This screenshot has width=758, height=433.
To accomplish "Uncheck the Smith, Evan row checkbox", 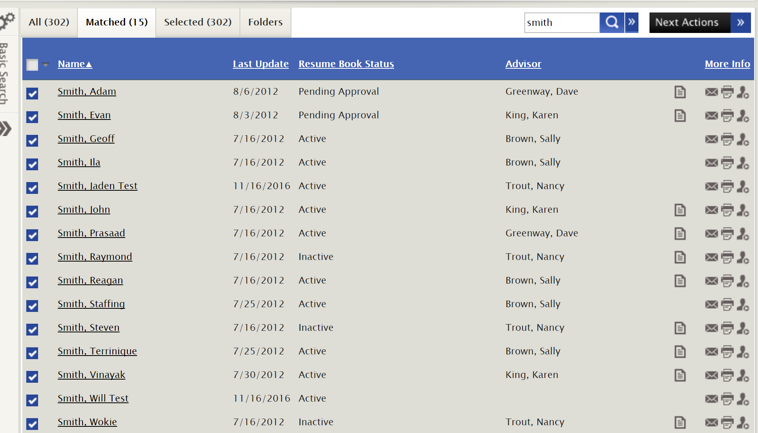I will pos(32,117).
